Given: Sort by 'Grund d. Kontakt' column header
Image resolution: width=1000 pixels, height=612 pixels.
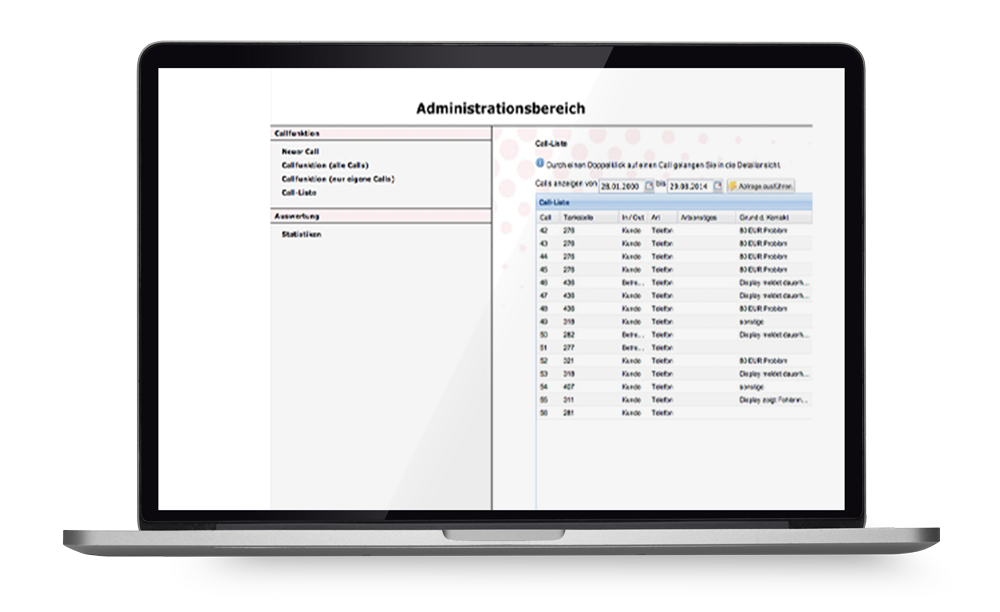Looking at the screenshot, I should 765,216.
